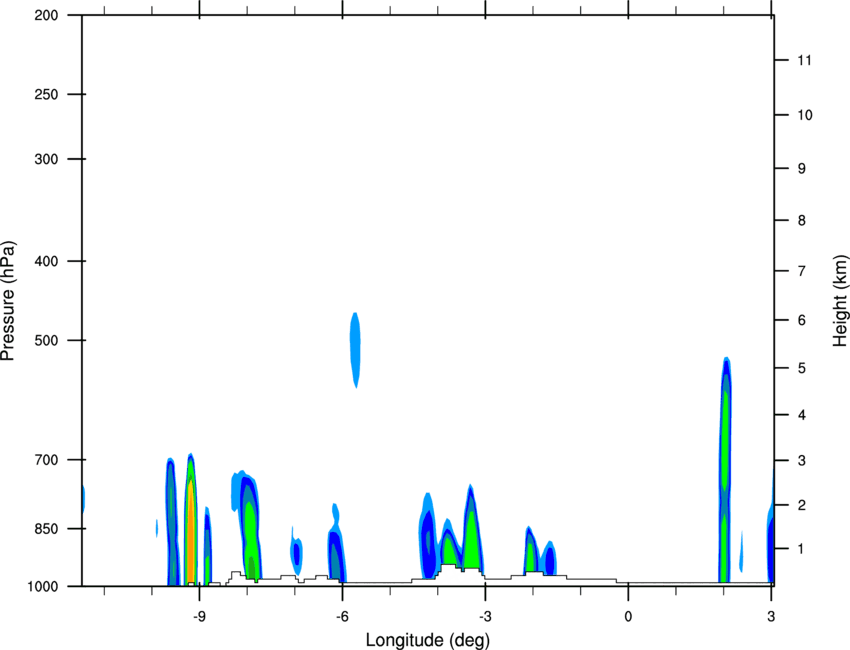Screen dimensions: 850x650
Task: Click the -6 longitude tick label
Action: click(x=342, y=616)
